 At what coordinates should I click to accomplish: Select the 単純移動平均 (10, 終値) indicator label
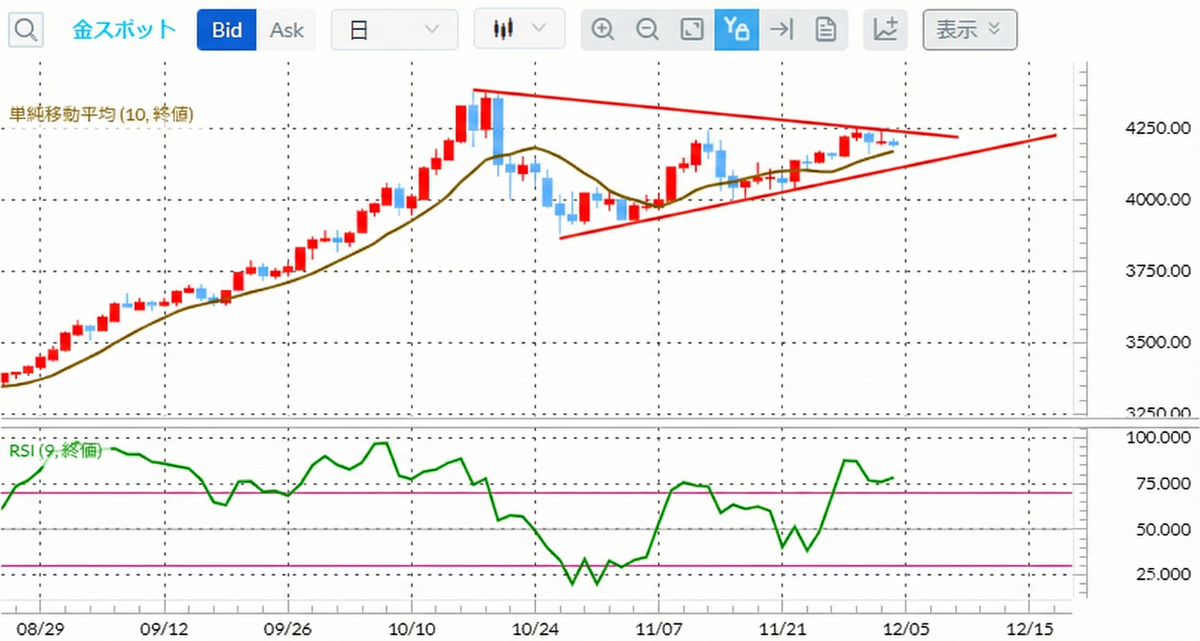[101, 115]
